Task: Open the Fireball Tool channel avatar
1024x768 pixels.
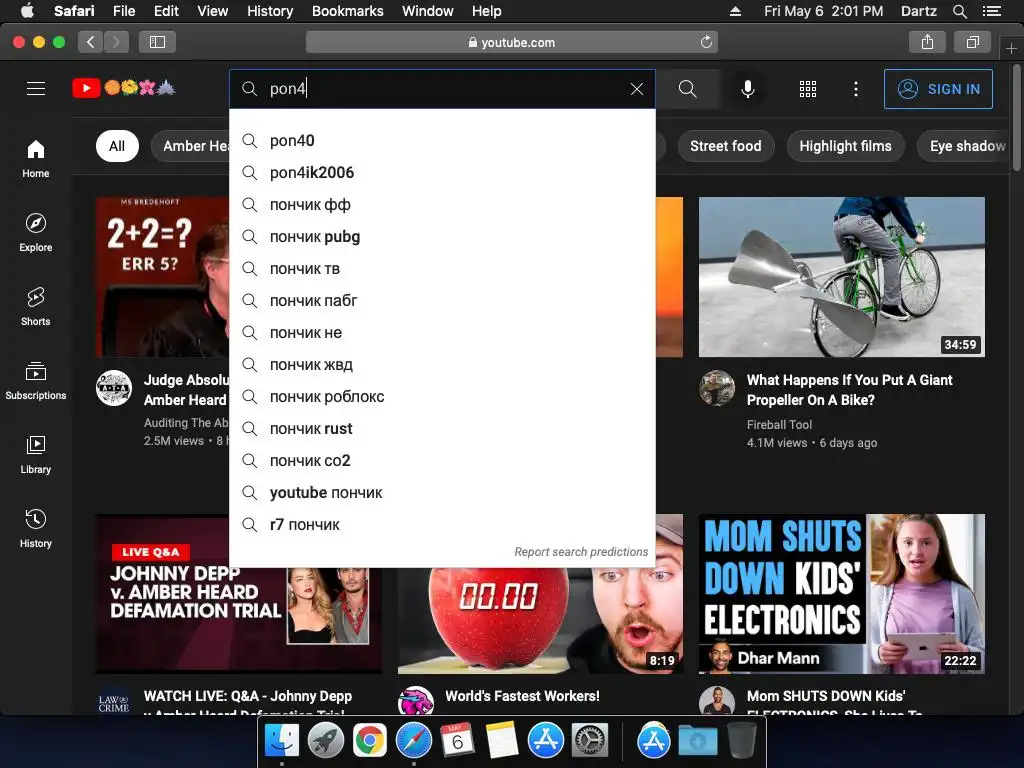Action: coord(717,388)
